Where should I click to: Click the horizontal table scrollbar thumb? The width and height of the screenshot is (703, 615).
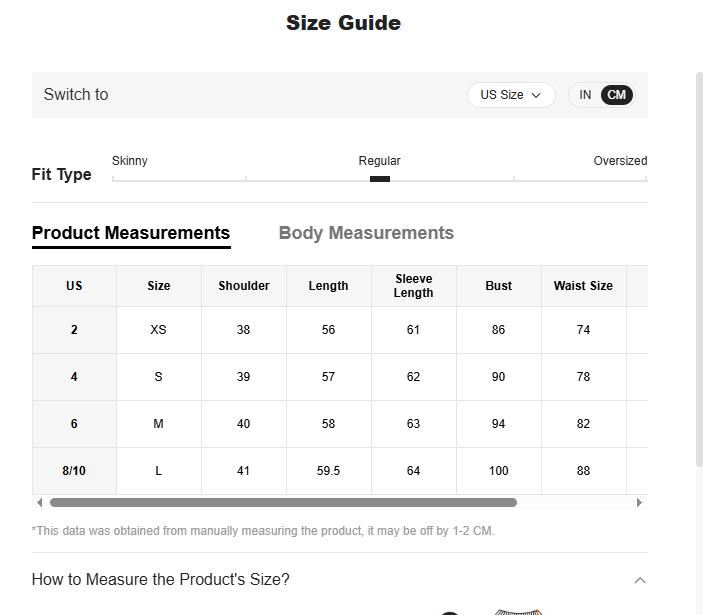(x=283, y=502)
